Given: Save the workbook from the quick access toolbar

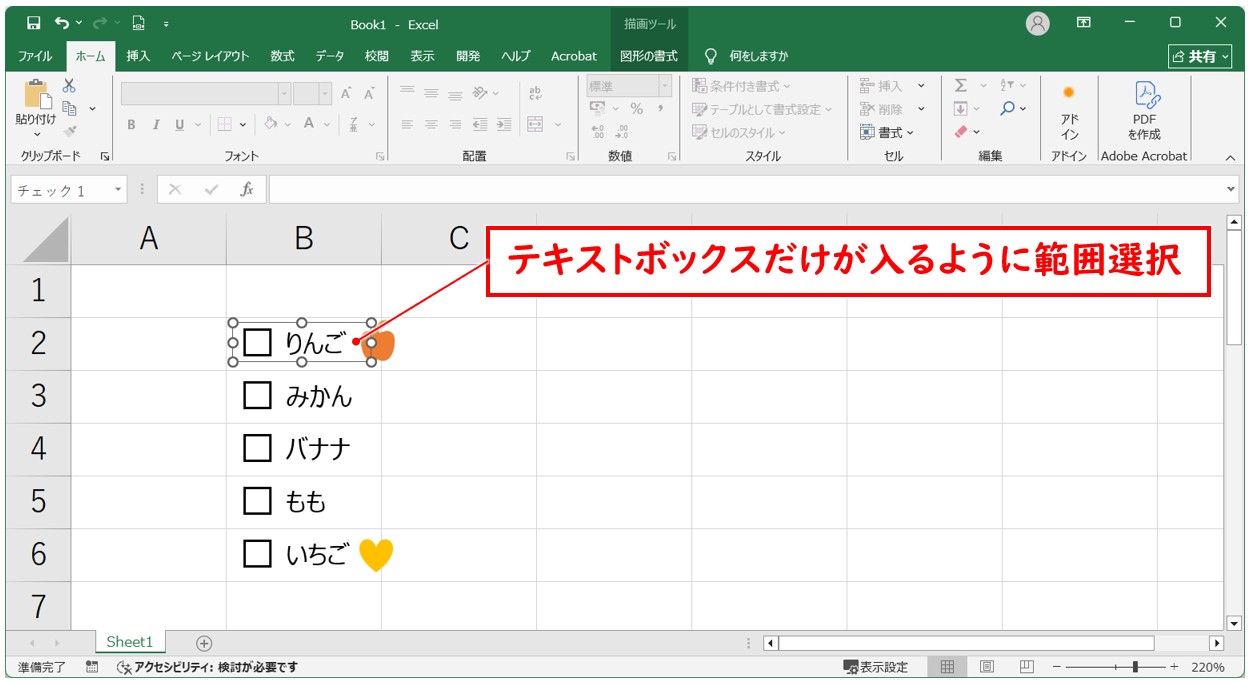Looking at the screenshot, I should click(33, 23).
